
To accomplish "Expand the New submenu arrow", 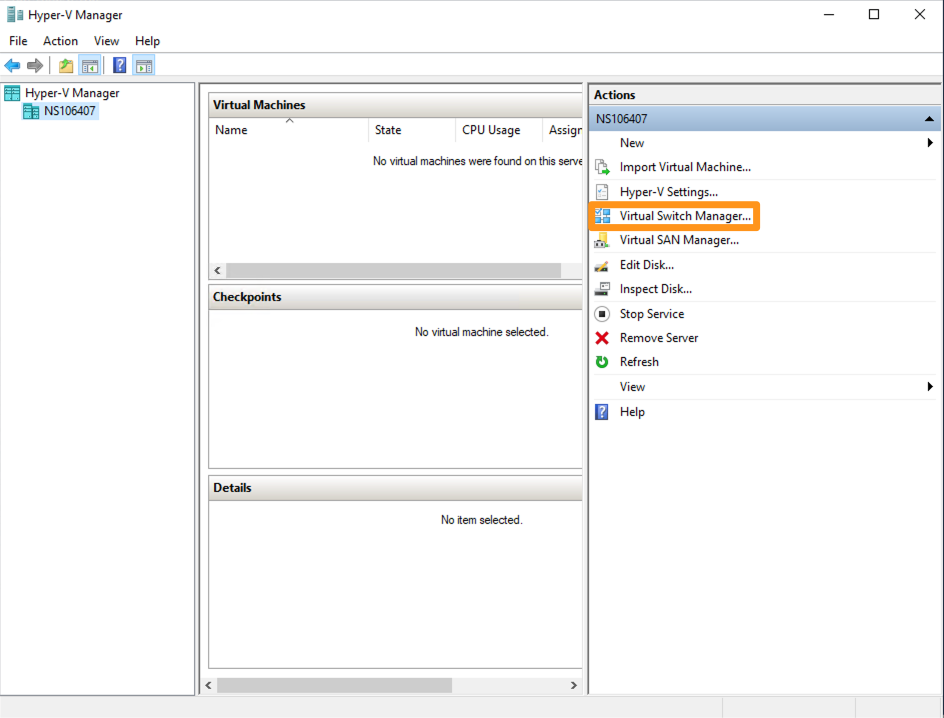I will point(930,143).
